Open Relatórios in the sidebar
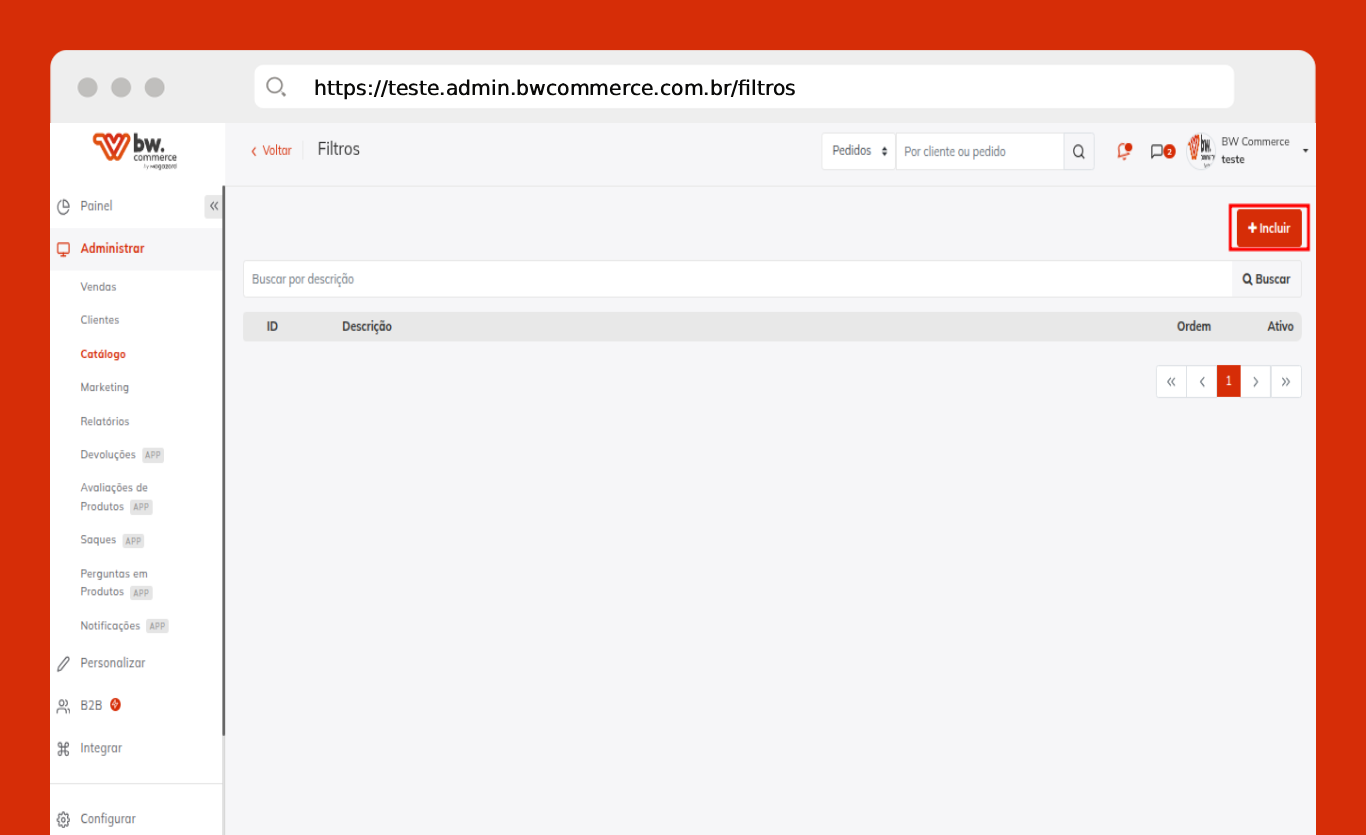 click(x=105, y=422)
